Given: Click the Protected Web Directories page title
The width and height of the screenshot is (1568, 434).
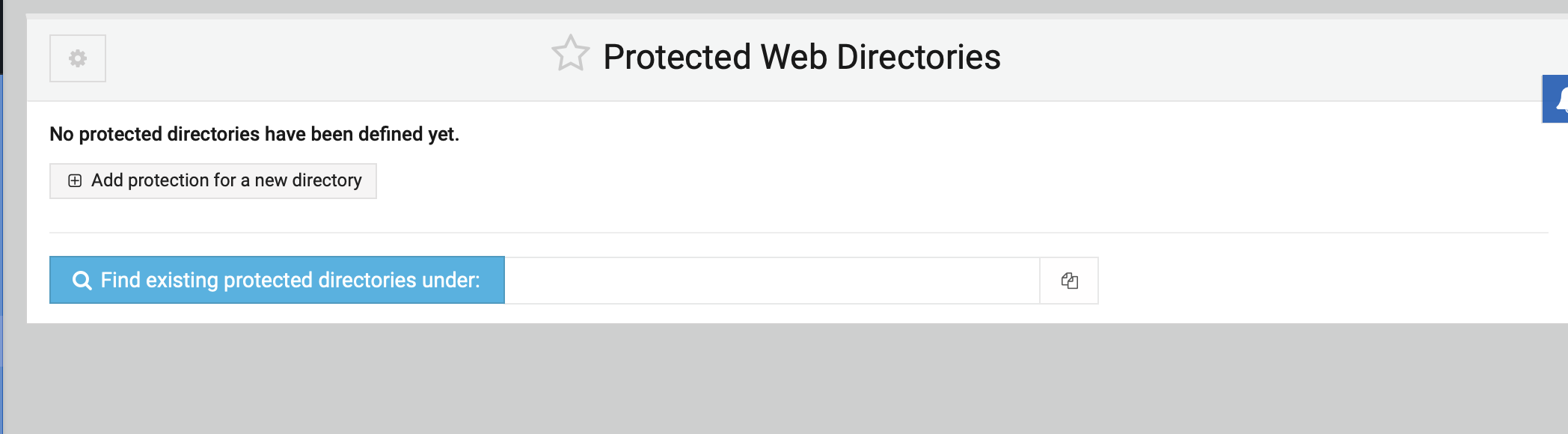Looking at the screenshot, I should click(802, 57).
